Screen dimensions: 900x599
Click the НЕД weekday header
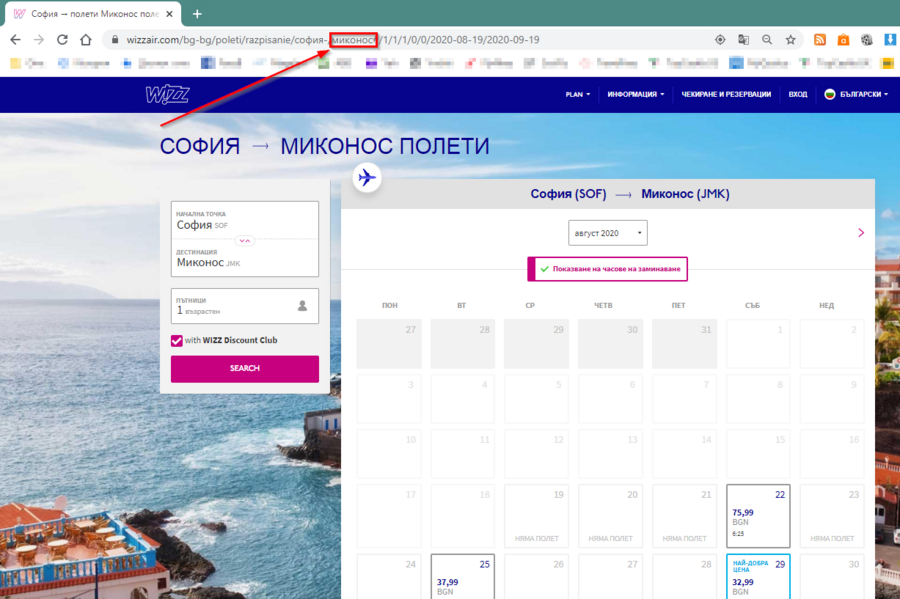(x=827, y=306)
